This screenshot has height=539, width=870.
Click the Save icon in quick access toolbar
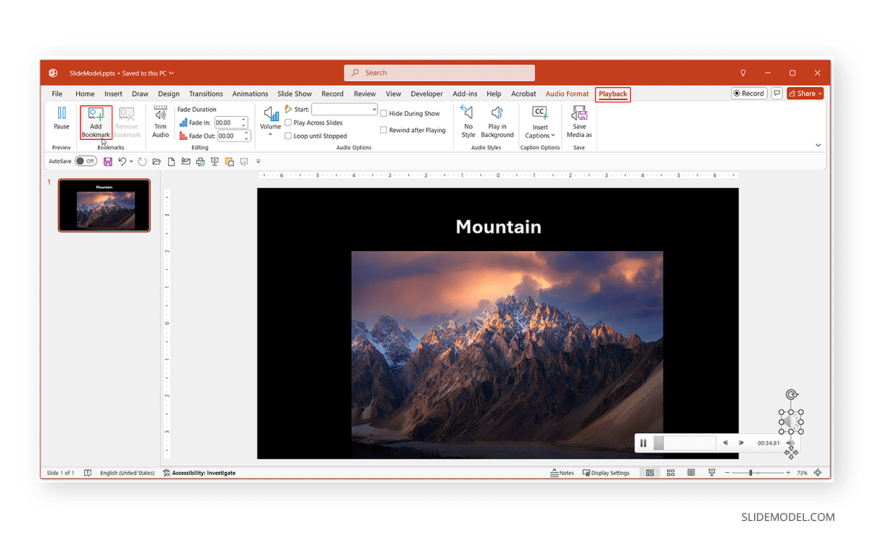(x=108, y=162)
